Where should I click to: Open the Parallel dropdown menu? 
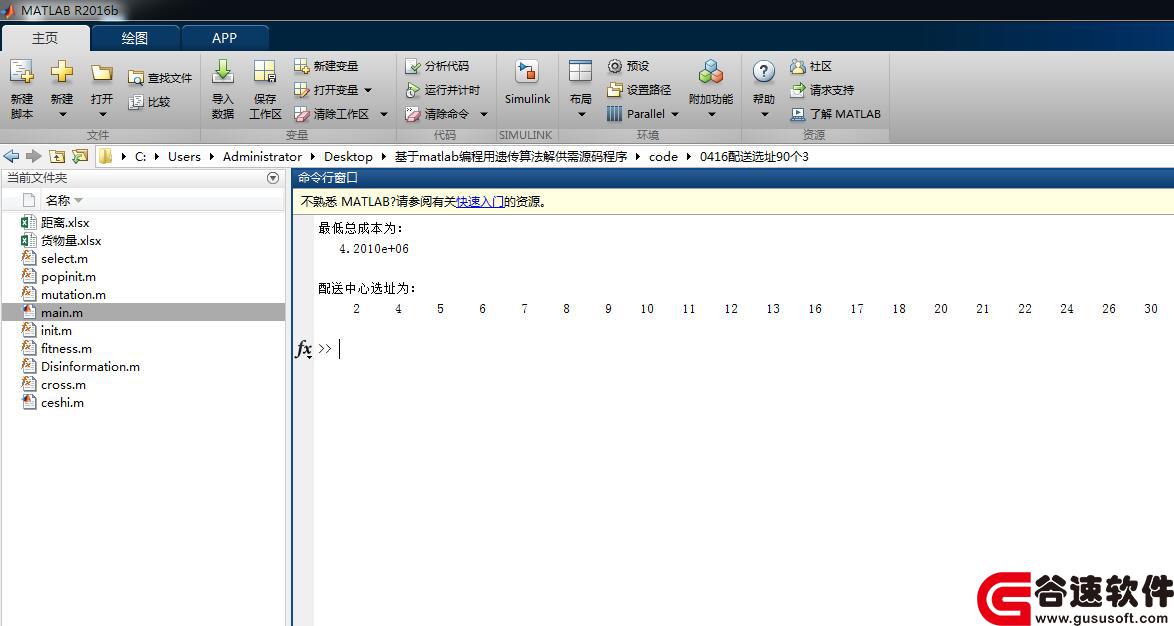coord(675,115)
